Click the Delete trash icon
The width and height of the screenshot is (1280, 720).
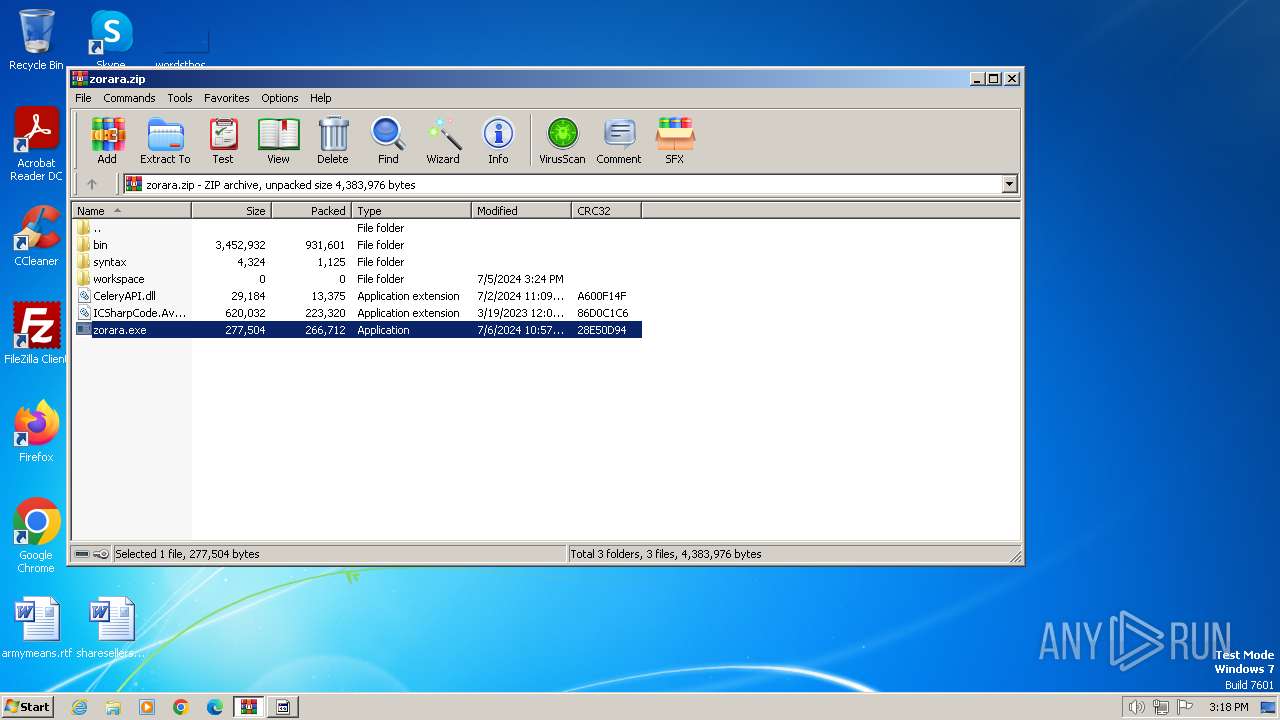[x=333, y=140]
